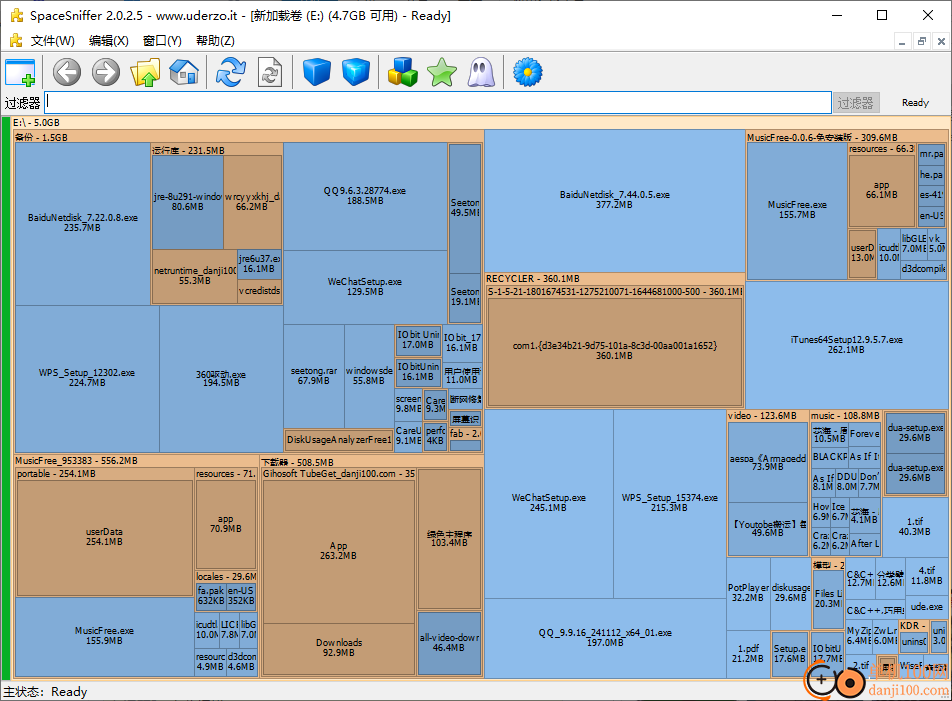
Task: Select the 4.tif 11.8MB block
Action: pyautogui.click(x=926, y=575)
